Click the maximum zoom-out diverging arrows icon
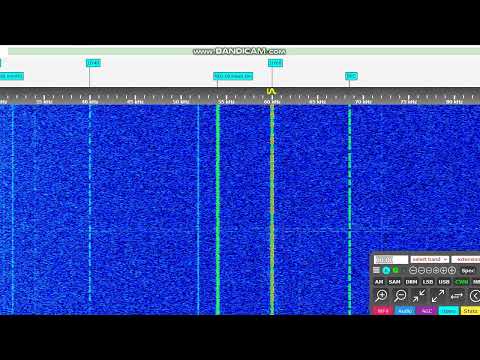 [438, 296]
